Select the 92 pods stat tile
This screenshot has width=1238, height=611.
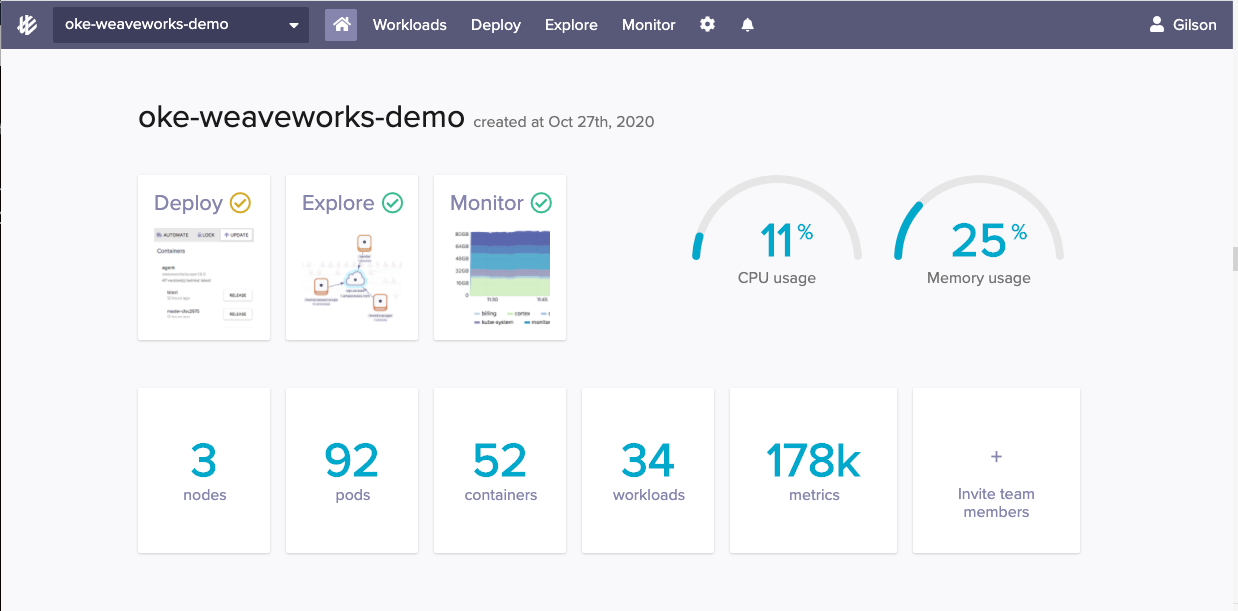352,470
